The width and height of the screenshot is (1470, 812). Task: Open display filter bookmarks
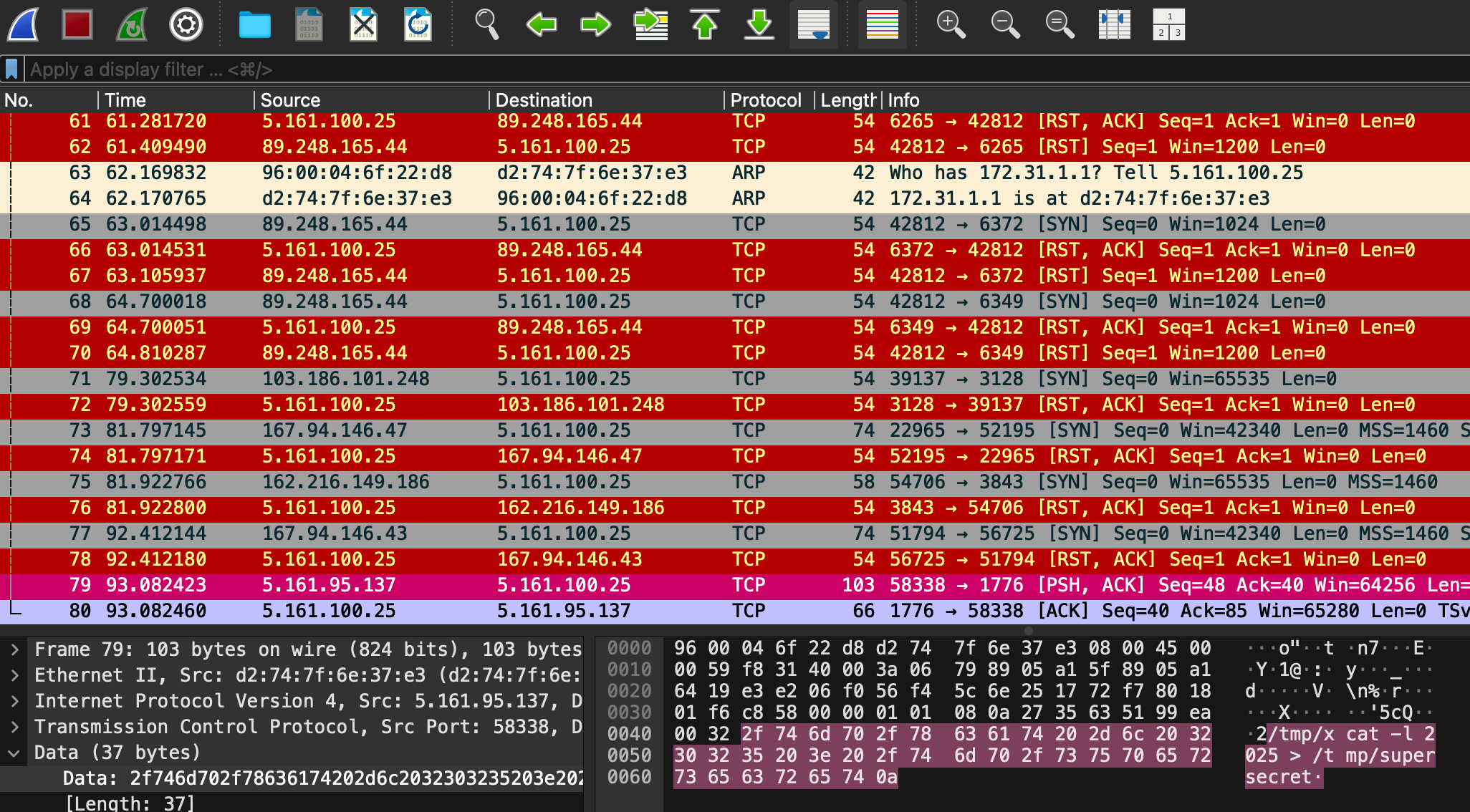[x=11, y=69]
